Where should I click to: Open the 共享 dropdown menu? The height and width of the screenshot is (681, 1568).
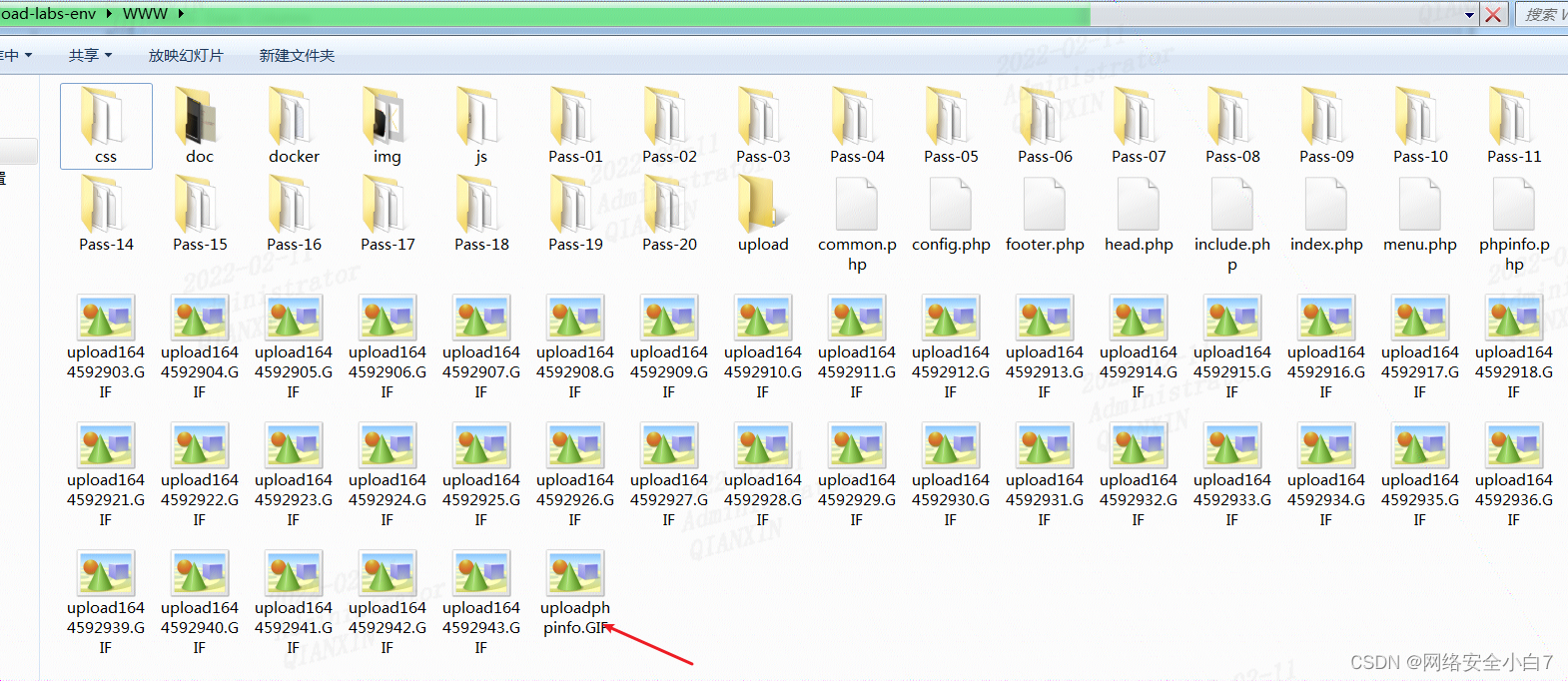pos(90,56)
